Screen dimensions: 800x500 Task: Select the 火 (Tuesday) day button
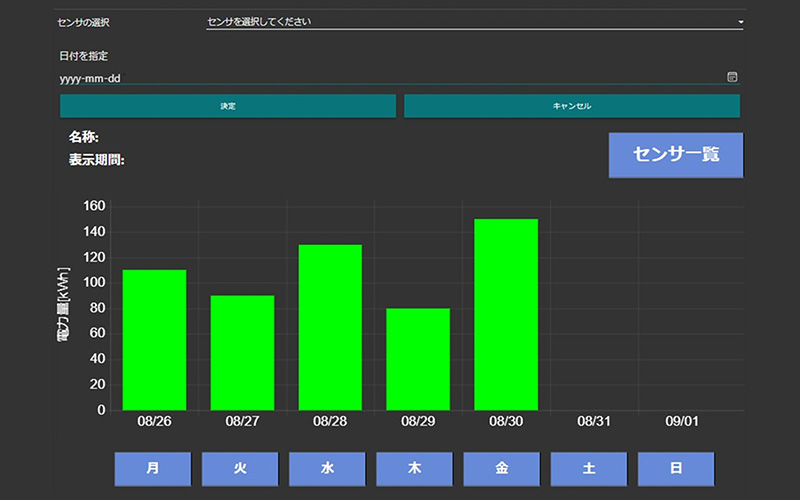[x=239, y=468]
